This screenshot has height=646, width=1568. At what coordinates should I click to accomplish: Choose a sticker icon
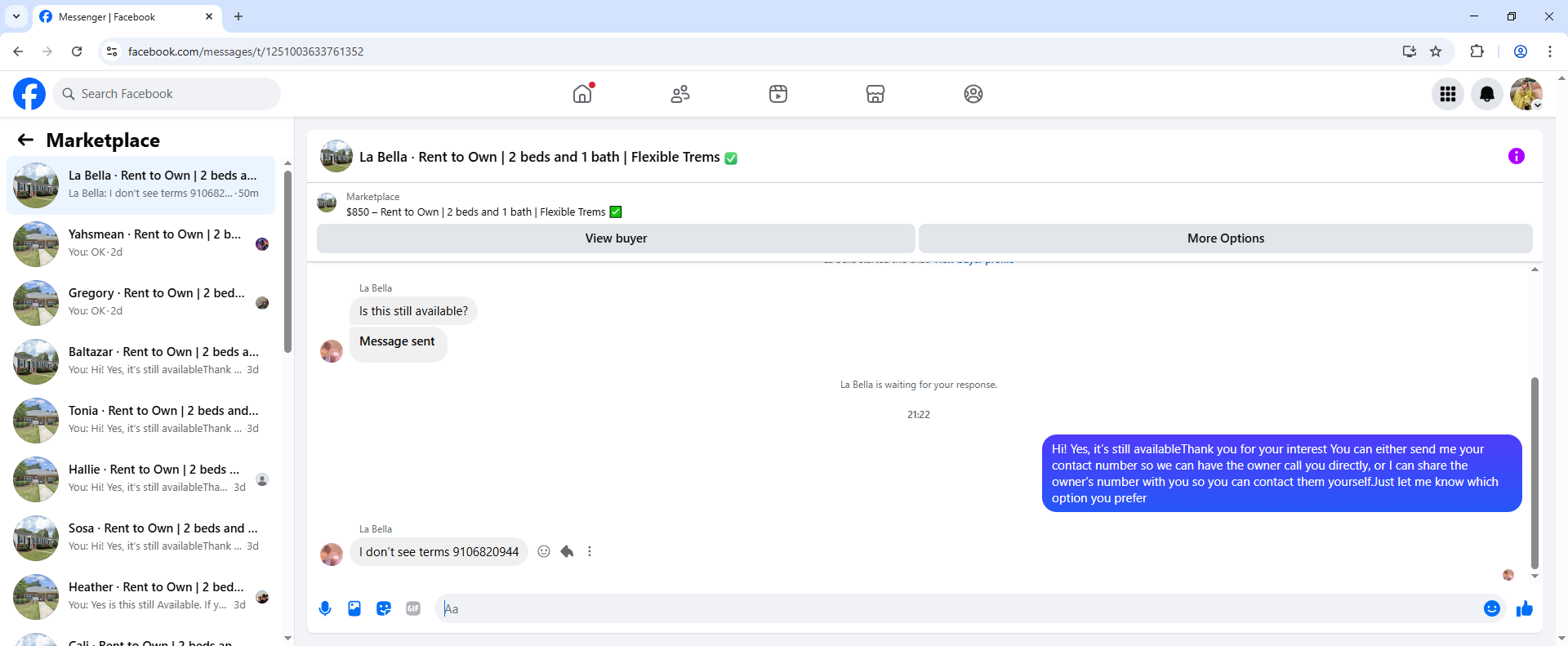click(x=384, y=608)
